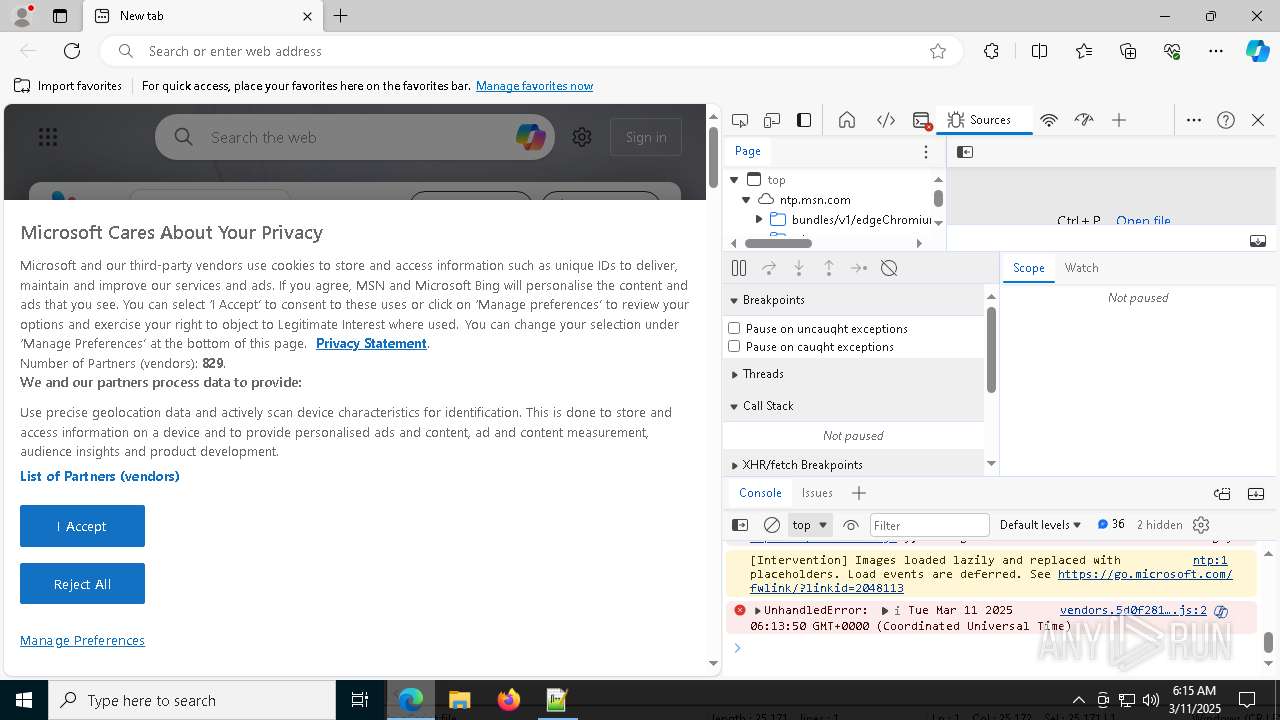Pause script execution
Image resolution: width=1280 pixels, height=720 pixels.
click(x=739, y=268)
